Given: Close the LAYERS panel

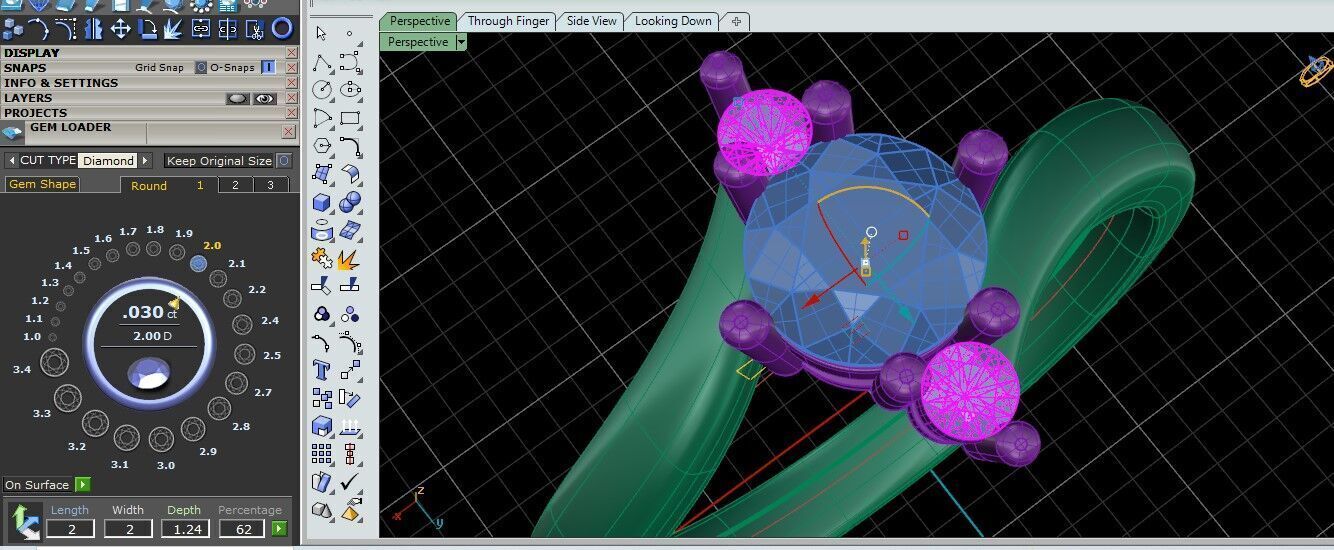Looking at the screenshot, I should point(291,98).
